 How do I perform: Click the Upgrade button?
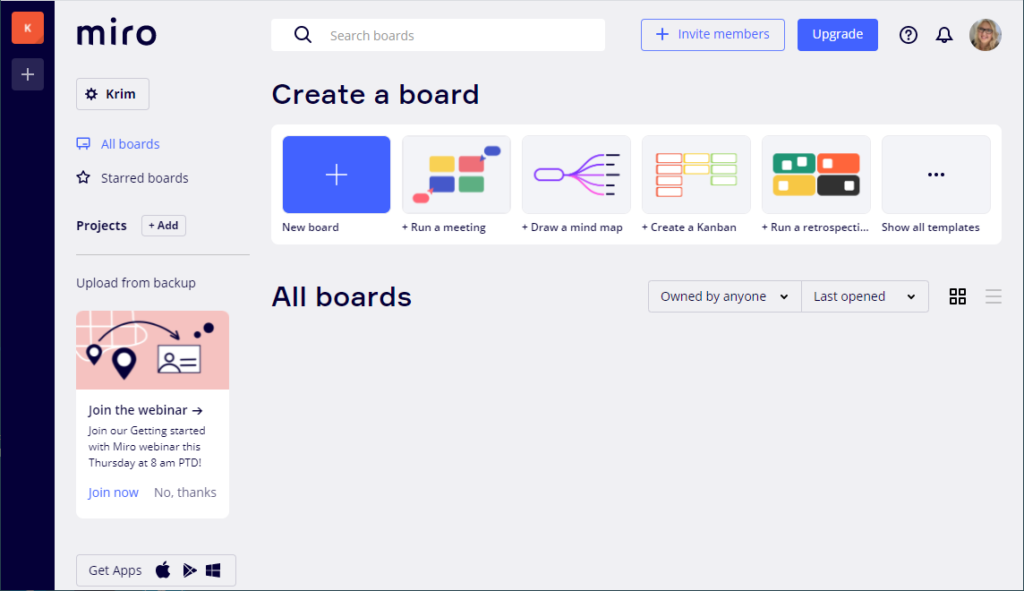(837, 35)
